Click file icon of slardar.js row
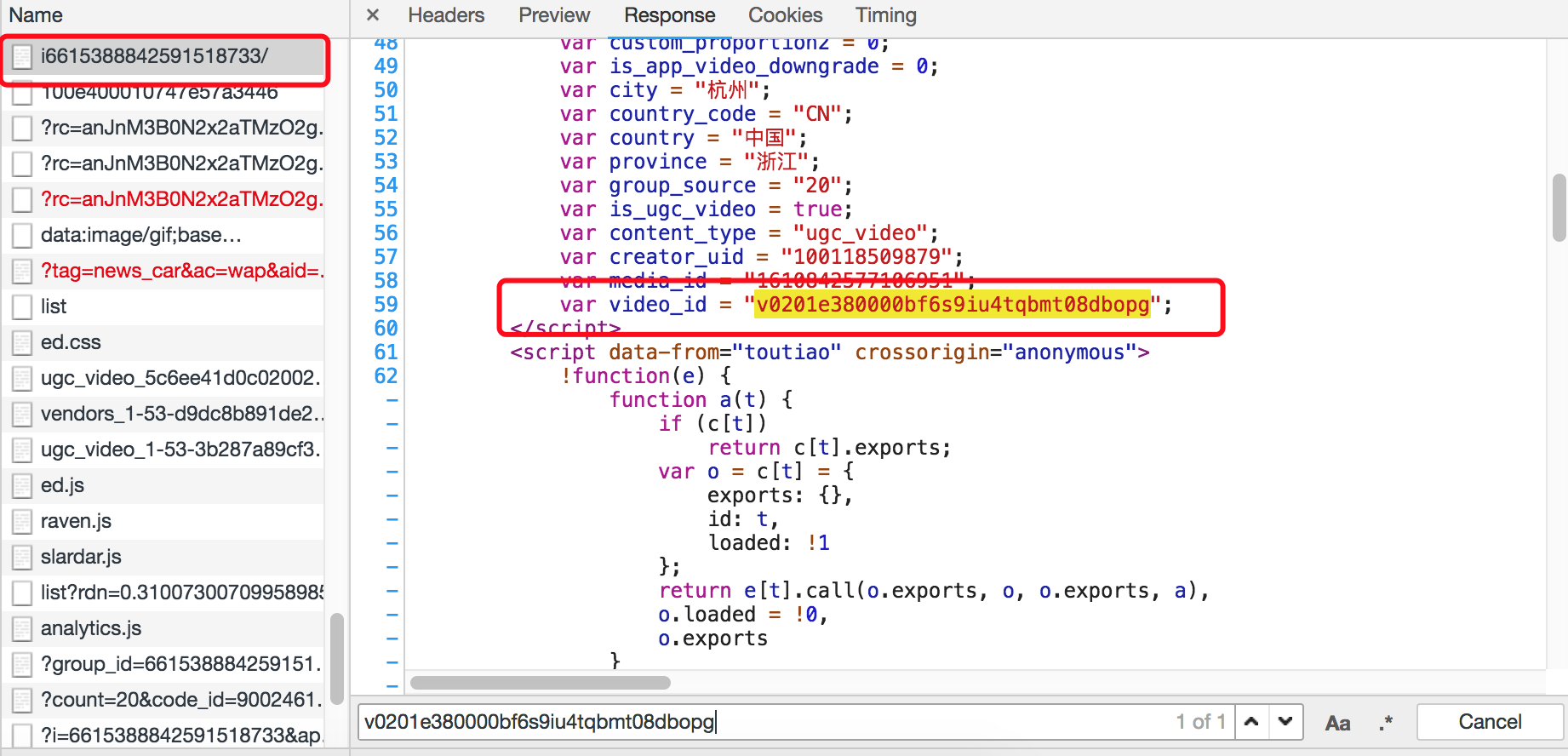This screenshot has height=756, width=1568. click(22, 558)
